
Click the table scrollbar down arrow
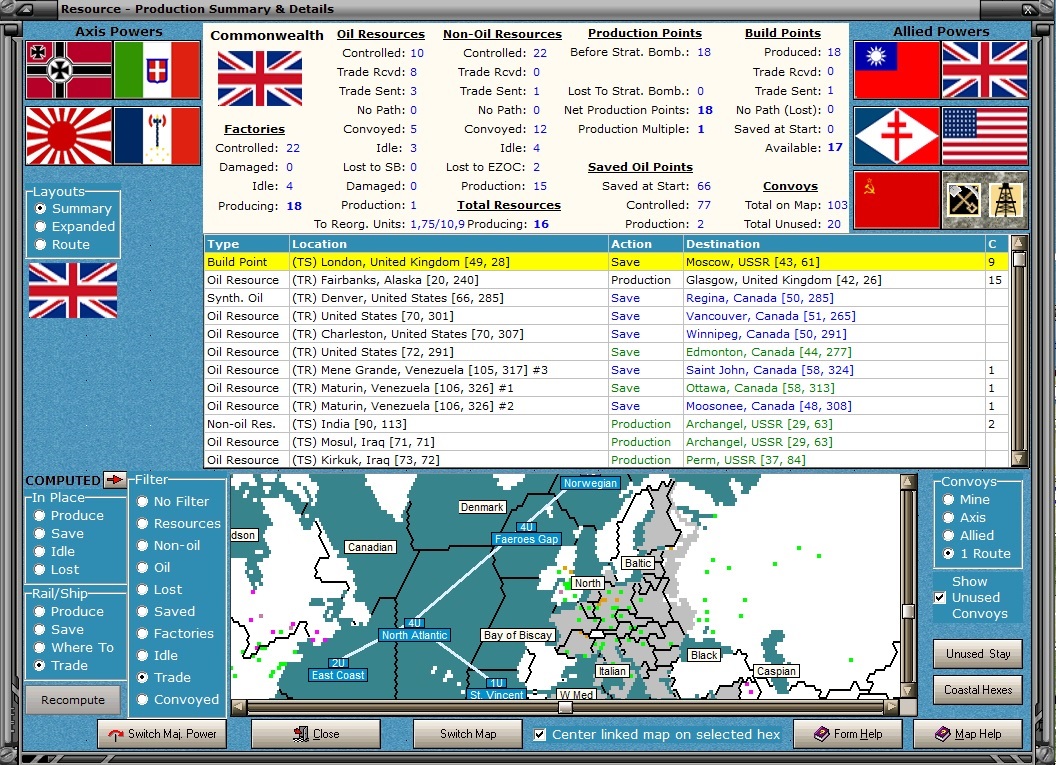click(x=1019, y=459)
